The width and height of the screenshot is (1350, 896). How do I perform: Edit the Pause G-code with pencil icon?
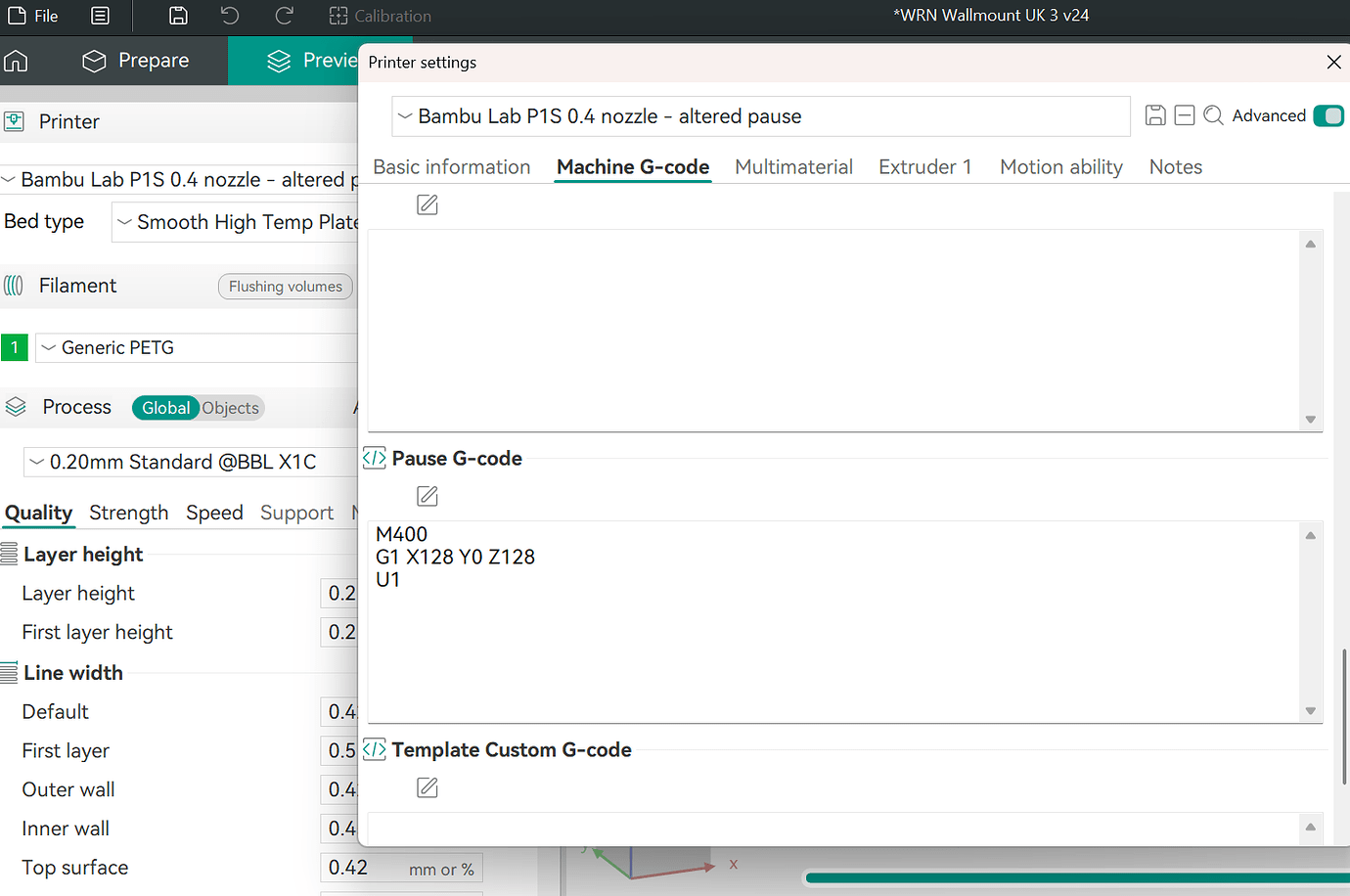point(427,496)
